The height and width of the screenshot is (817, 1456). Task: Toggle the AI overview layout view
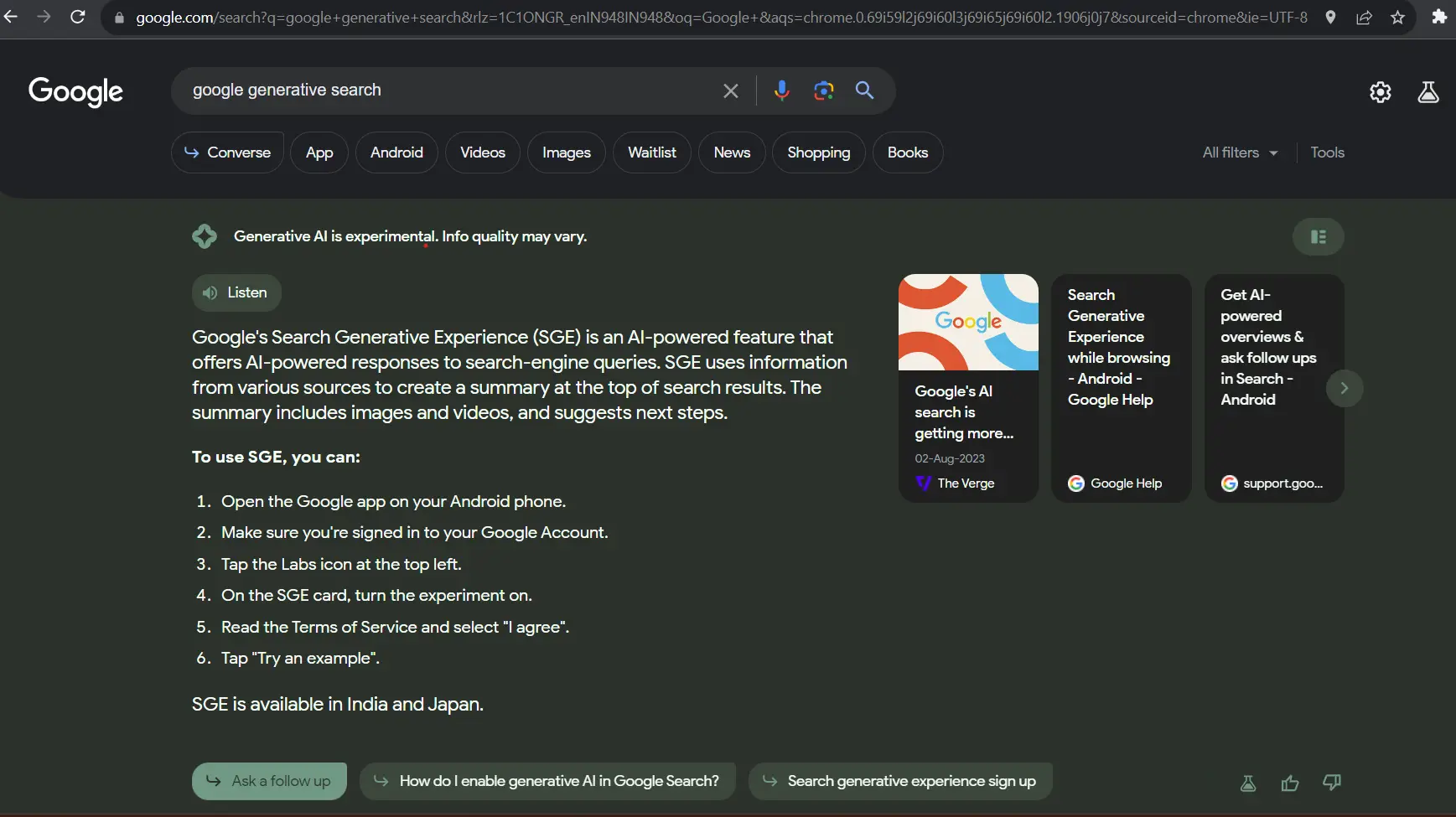pos(1318,236)
